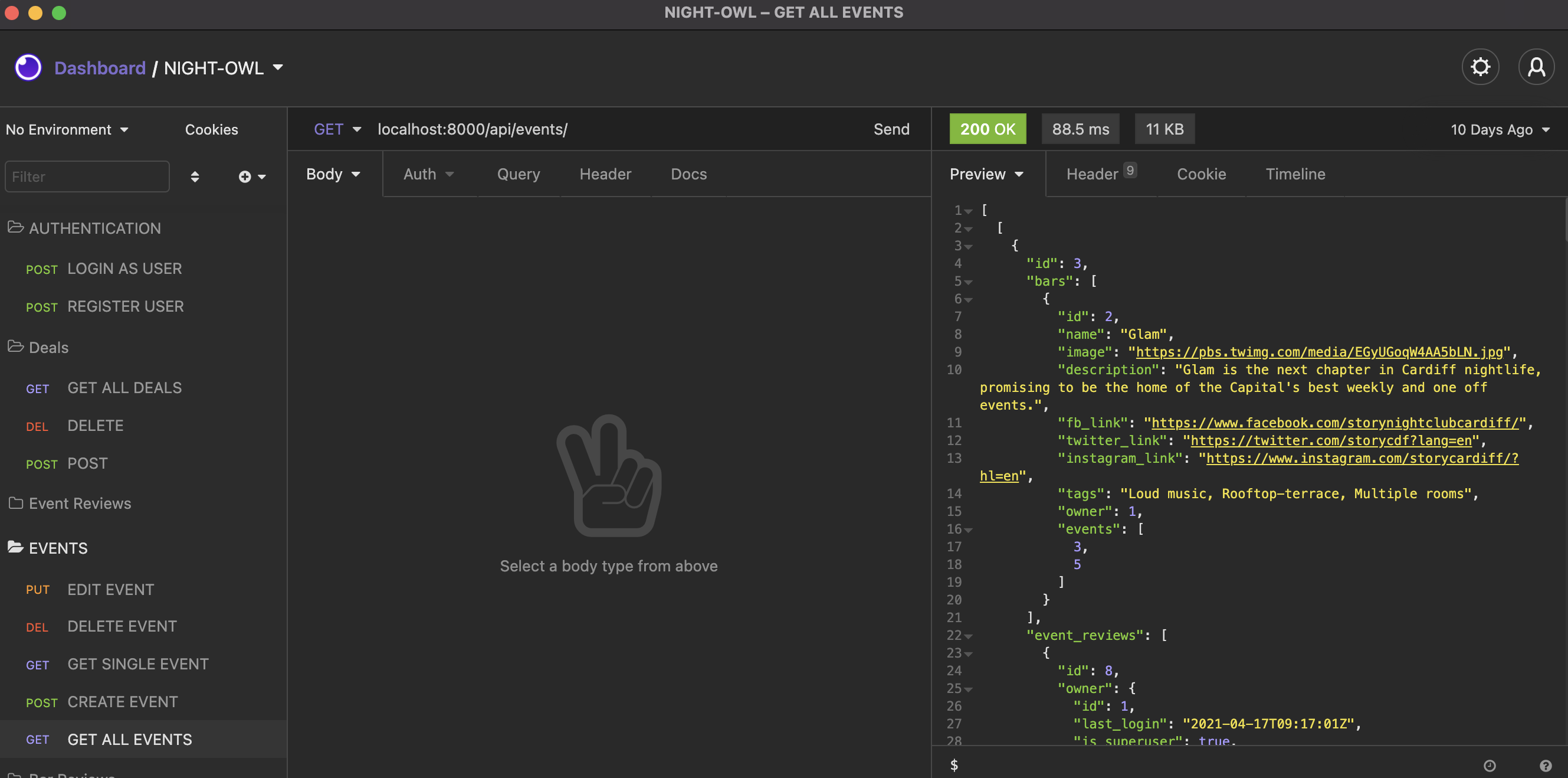Click the EVENTS open folder icon

click(x=16, y=547)
